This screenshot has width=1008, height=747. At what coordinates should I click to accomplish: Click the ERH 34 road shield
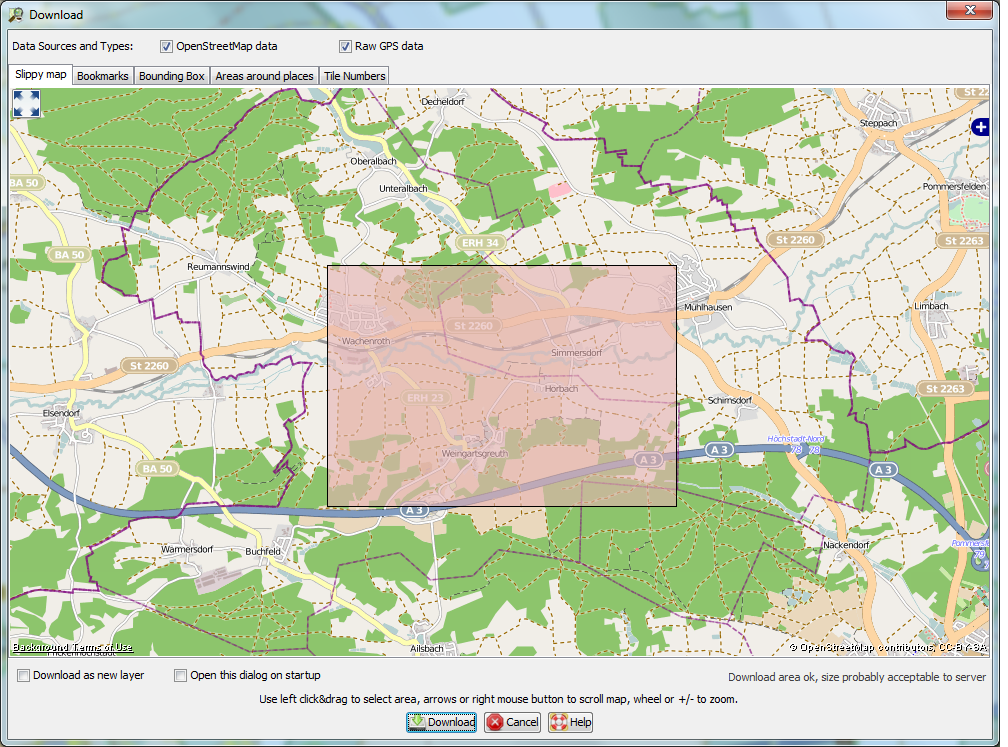click(x=479, y=243)
